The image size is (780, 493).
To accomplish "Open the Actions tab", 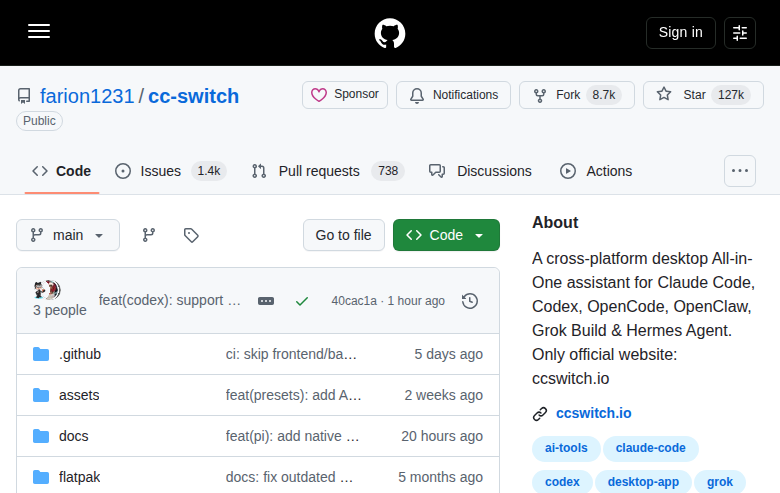I will point(596,171).
